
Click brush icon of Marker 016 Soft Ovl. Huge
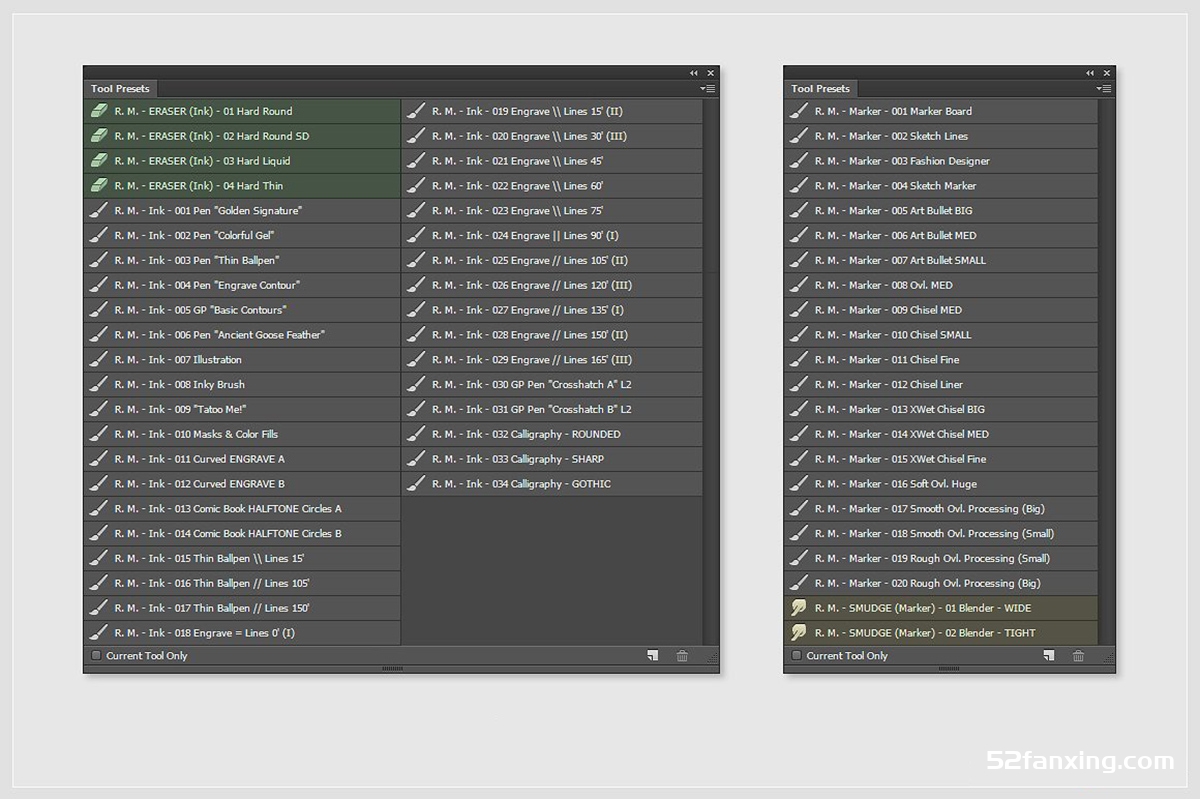tap(798, 484)
